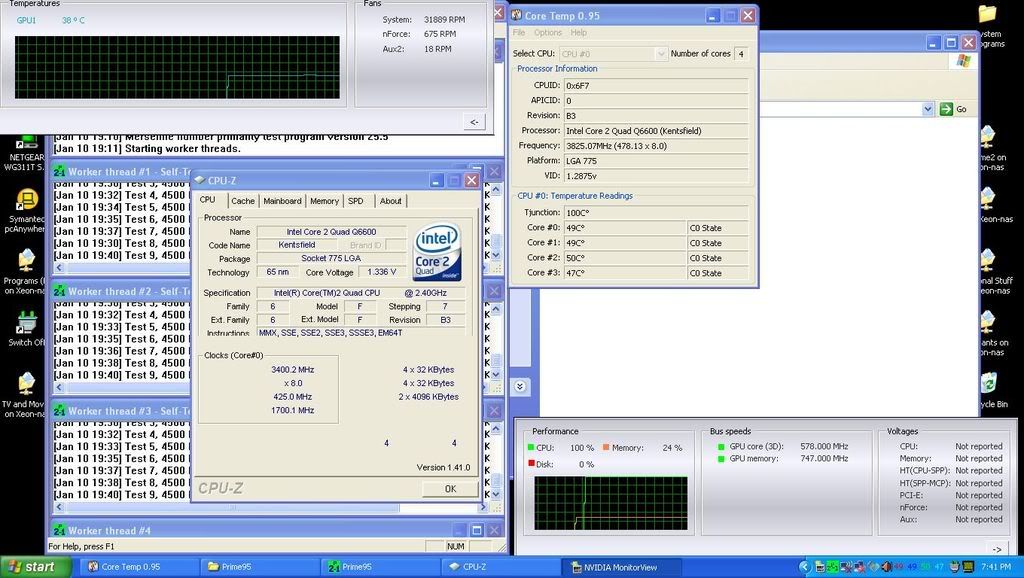Open the File menu in Core Temp
Viewport: 1024px width, 578px height.
pos(519,33)
